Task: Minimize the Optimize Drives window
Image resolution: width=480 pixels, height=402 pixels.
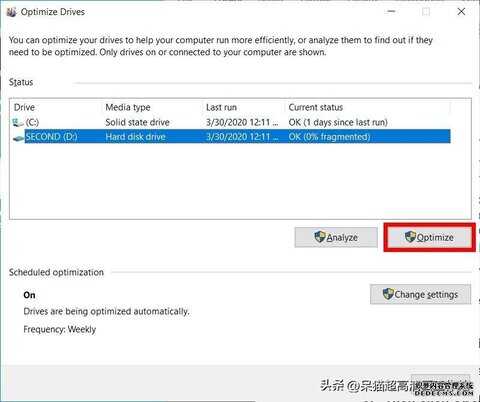Action: click(391, 12)
